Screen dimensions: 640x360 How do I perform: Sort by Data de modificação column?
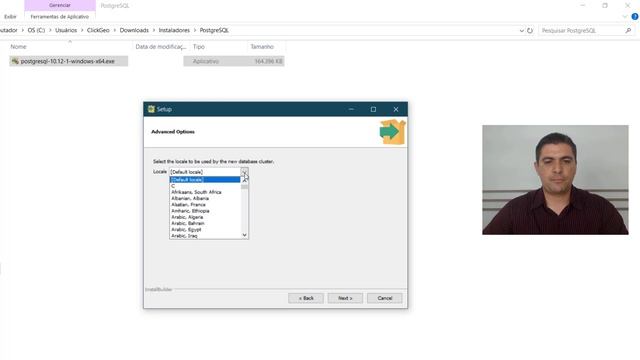click(160, 47)
